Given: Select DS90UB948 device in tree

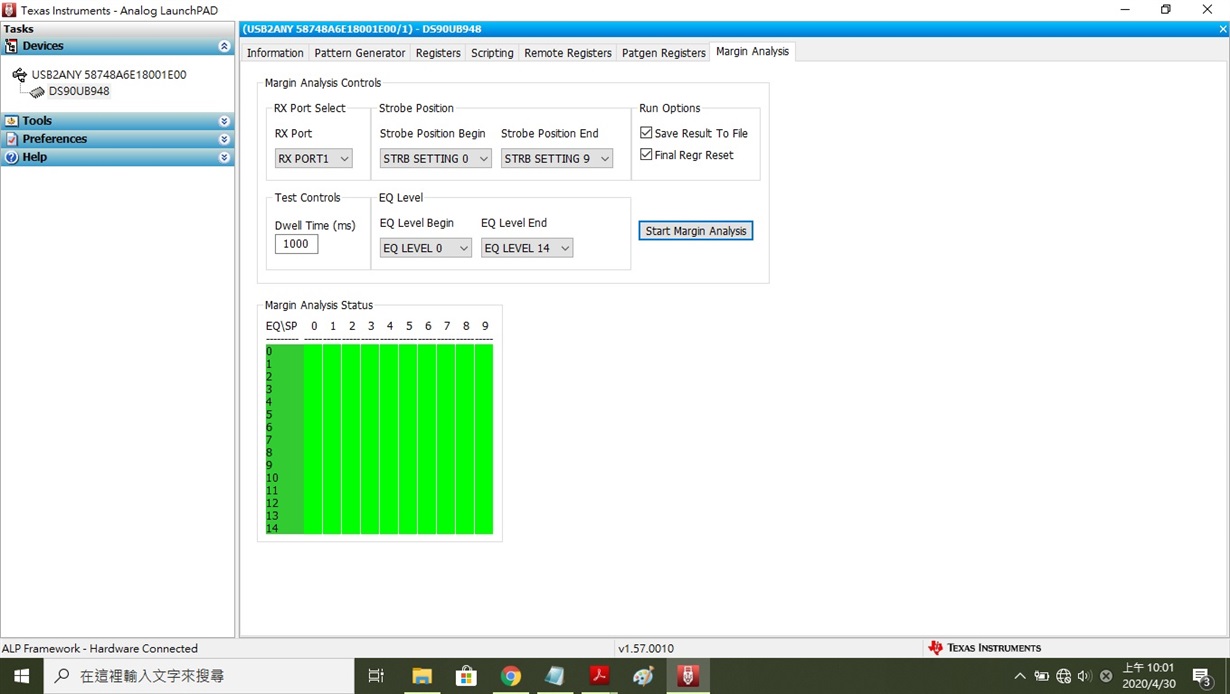Looking at the screenshot, I should point(79,91).
